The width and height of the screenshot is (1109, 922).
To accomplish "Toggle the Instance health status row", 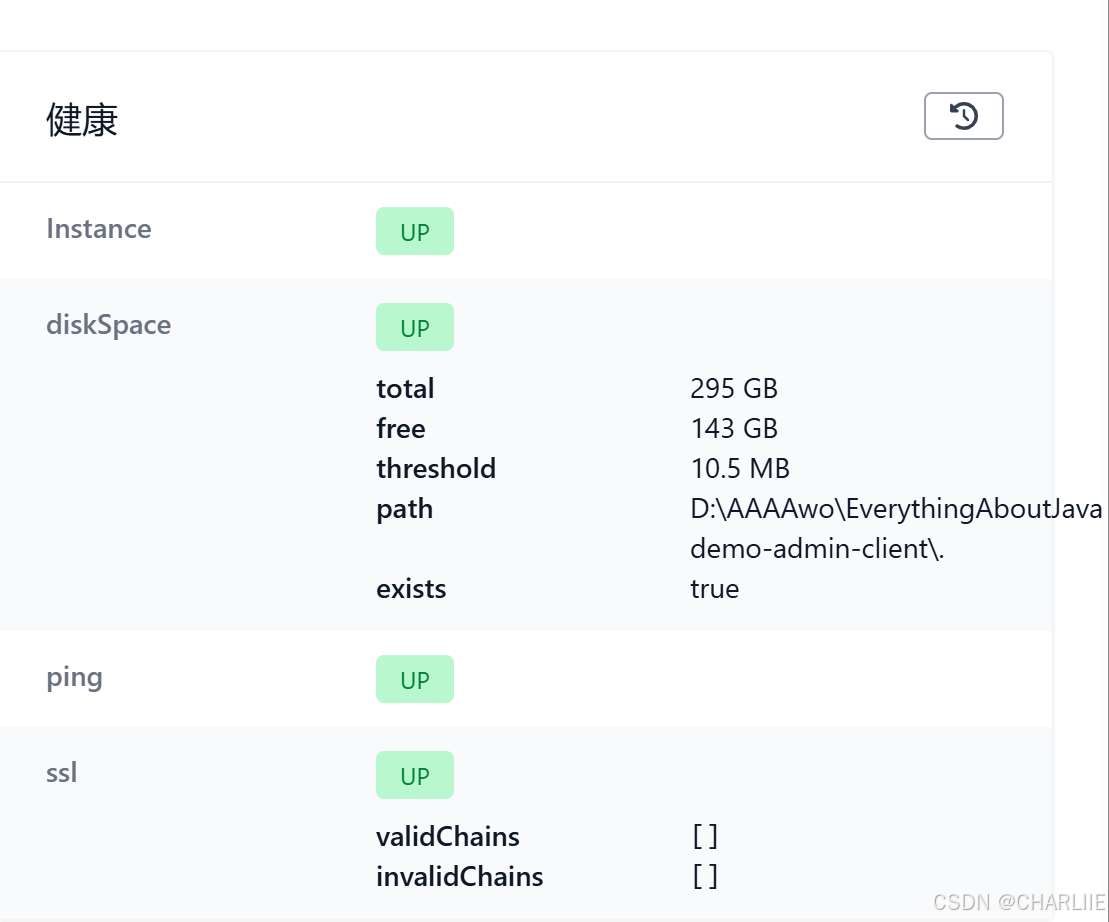I will pos(98,228).
